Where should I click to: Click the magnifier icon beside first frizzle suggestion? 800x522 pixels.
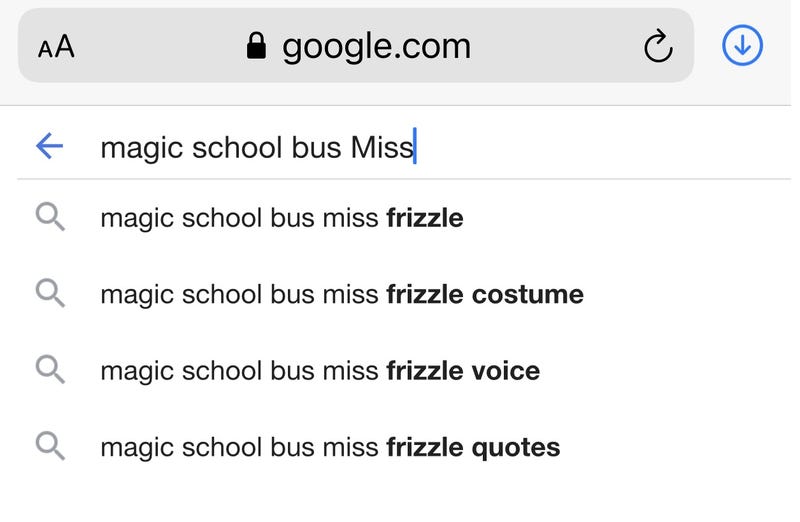click(50, 217)
